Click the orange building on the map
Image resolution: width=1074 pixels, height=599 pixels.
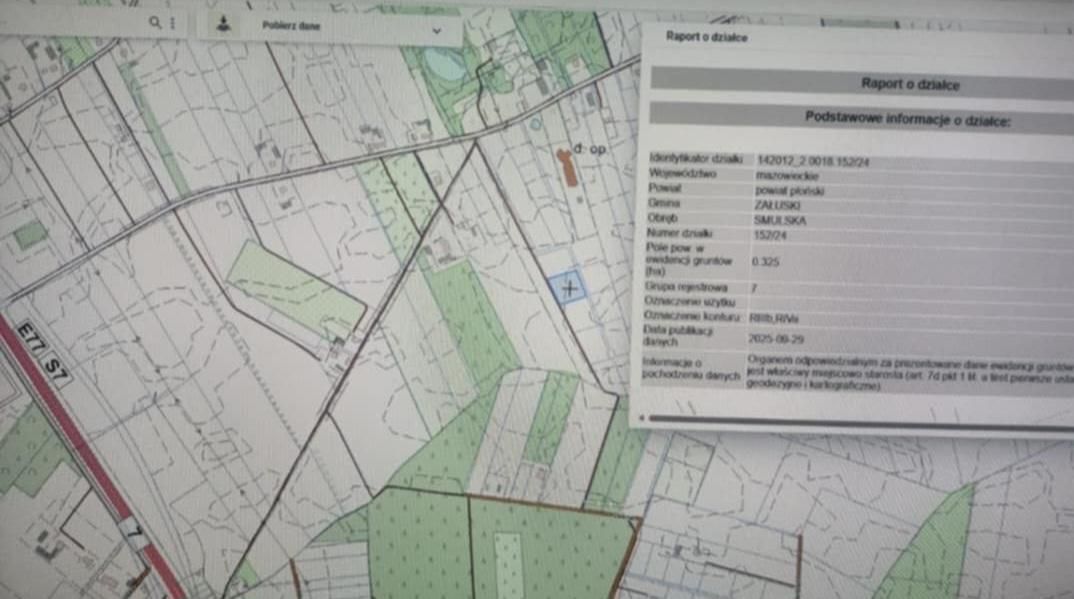[x=567, y=168]
